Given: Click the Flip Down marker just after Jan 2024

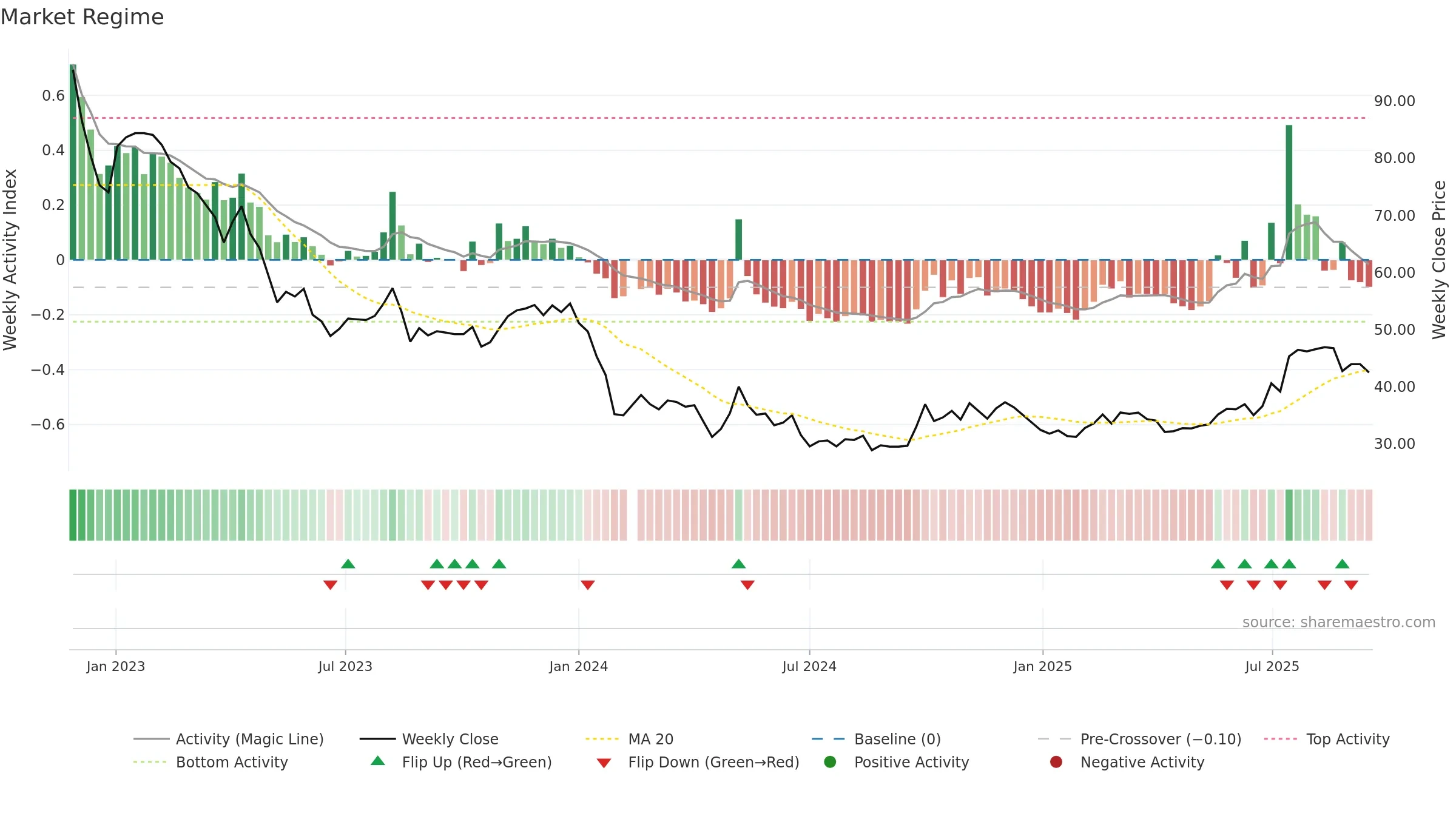Looking at the screenshot, I should [x=588, y=585].
